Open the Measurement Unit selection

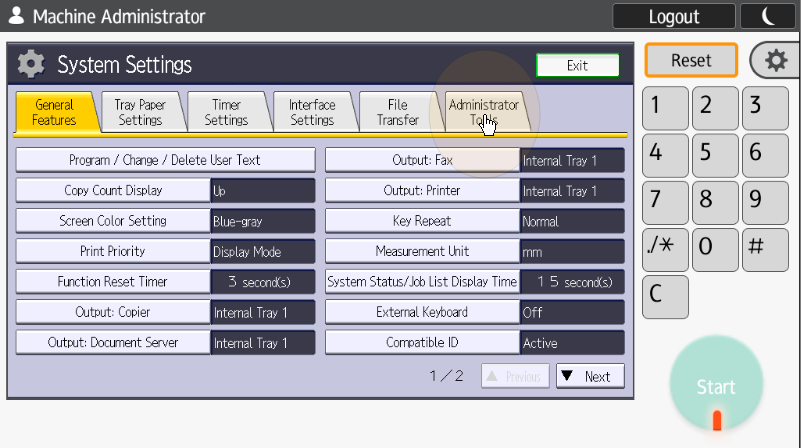click(422, 251)
